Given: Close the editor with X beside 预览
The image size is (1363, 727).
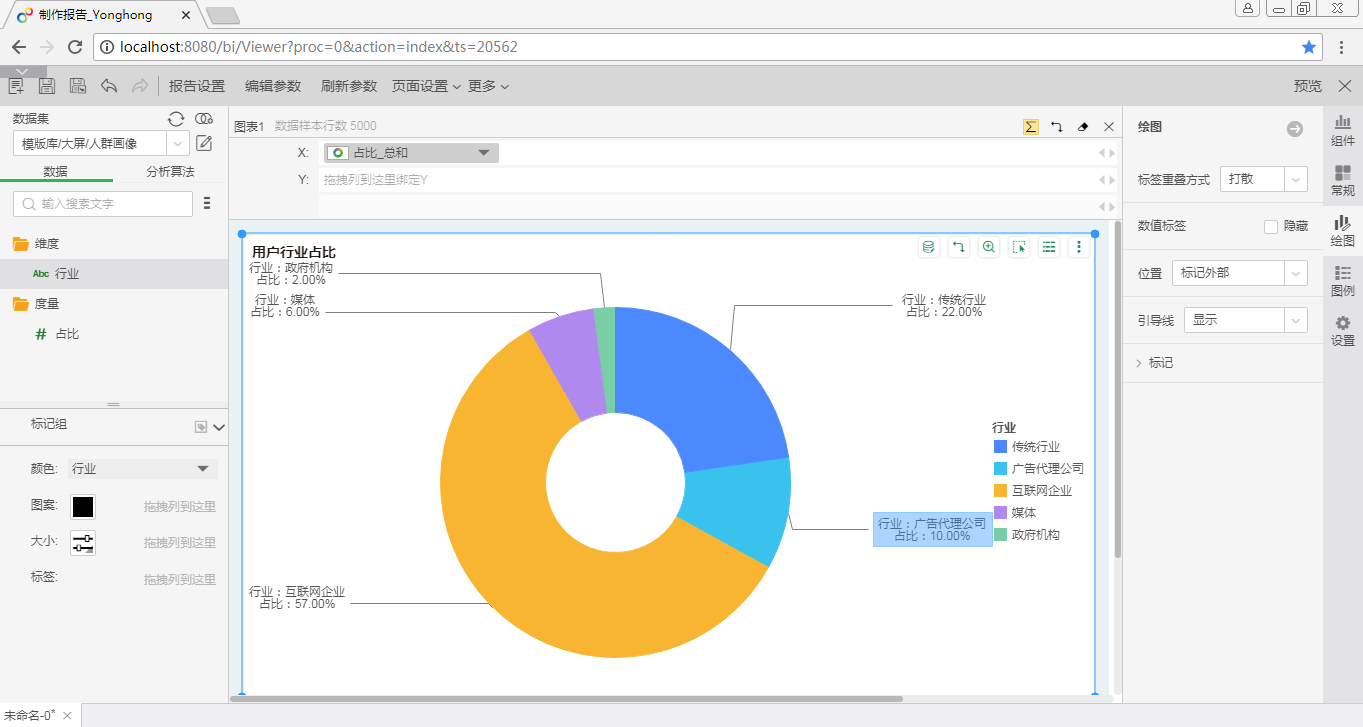Looking at the screenshot, I should click(x=1344, y=86).
